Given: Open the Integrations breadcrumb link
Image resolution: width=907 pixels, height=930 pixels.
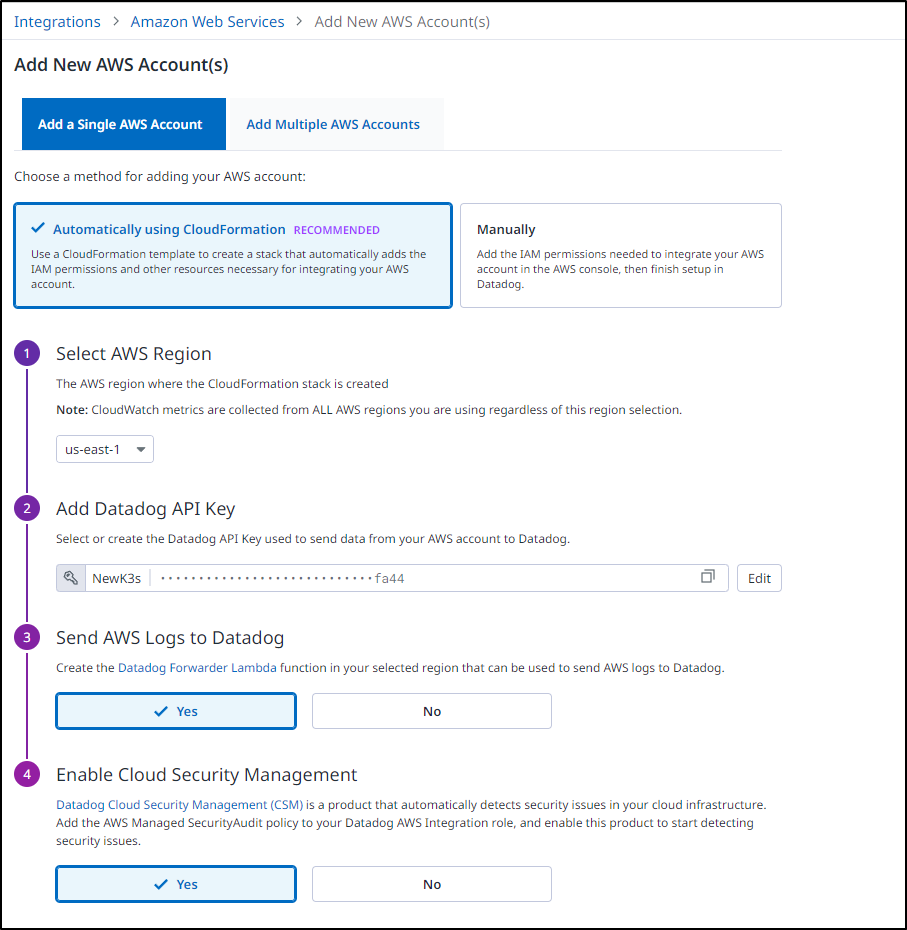Looking at the screenshot, I should [58, 22].
